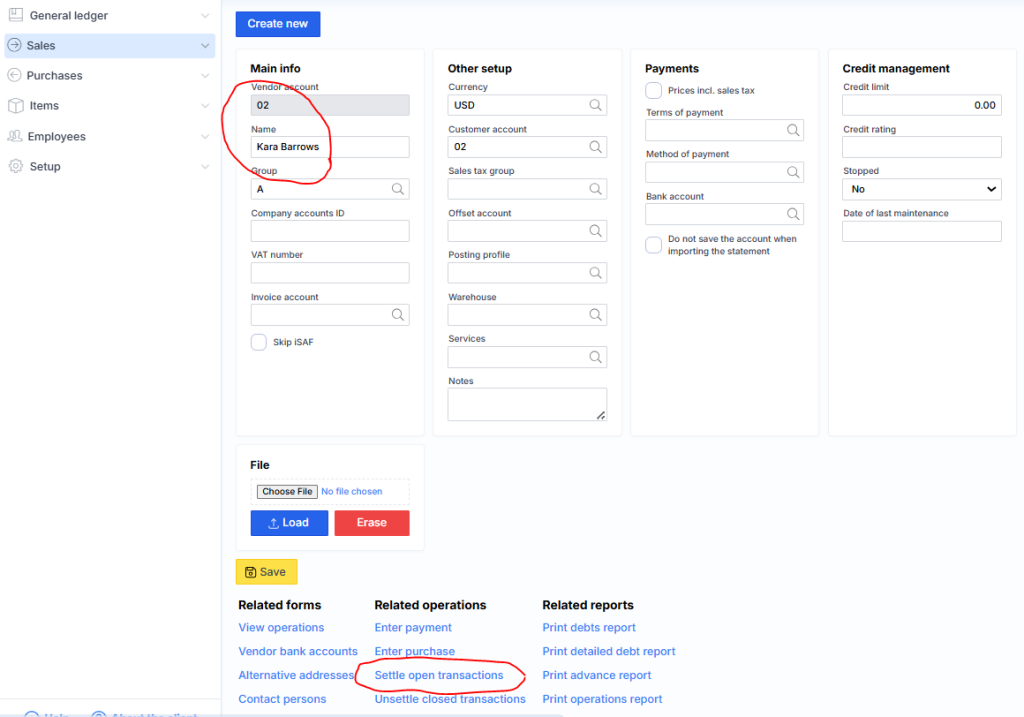Click the Sales tax group search icon
The width and height of the screenshot is (1024, 717).
(x=595, y=189)
